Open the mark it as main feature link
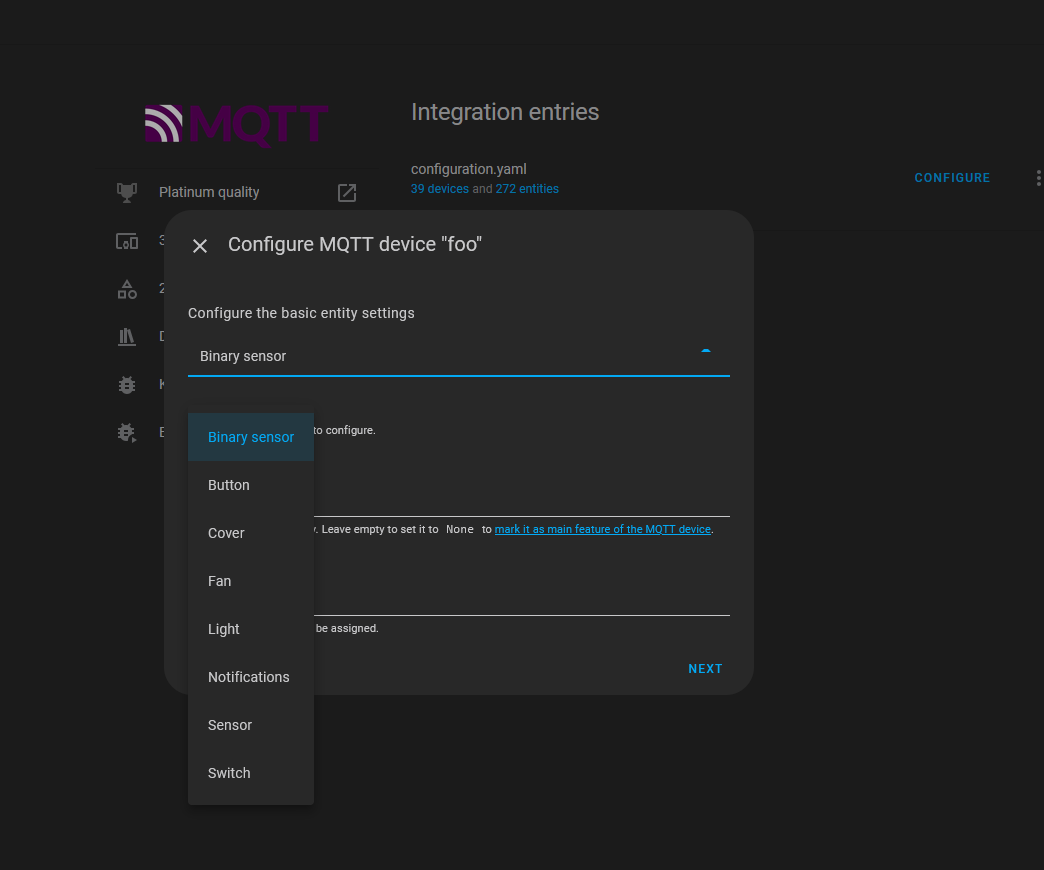Image resolution: width=1044 pixels, height=870 pixels. coord(602,529)
